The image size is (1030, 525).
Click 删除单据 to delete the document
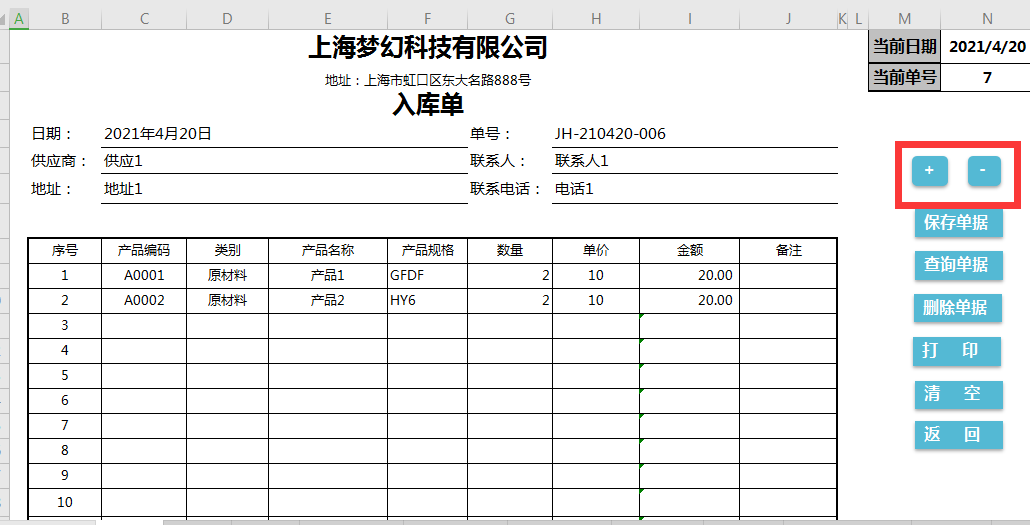pyautogui.click(x=958, y=308)
